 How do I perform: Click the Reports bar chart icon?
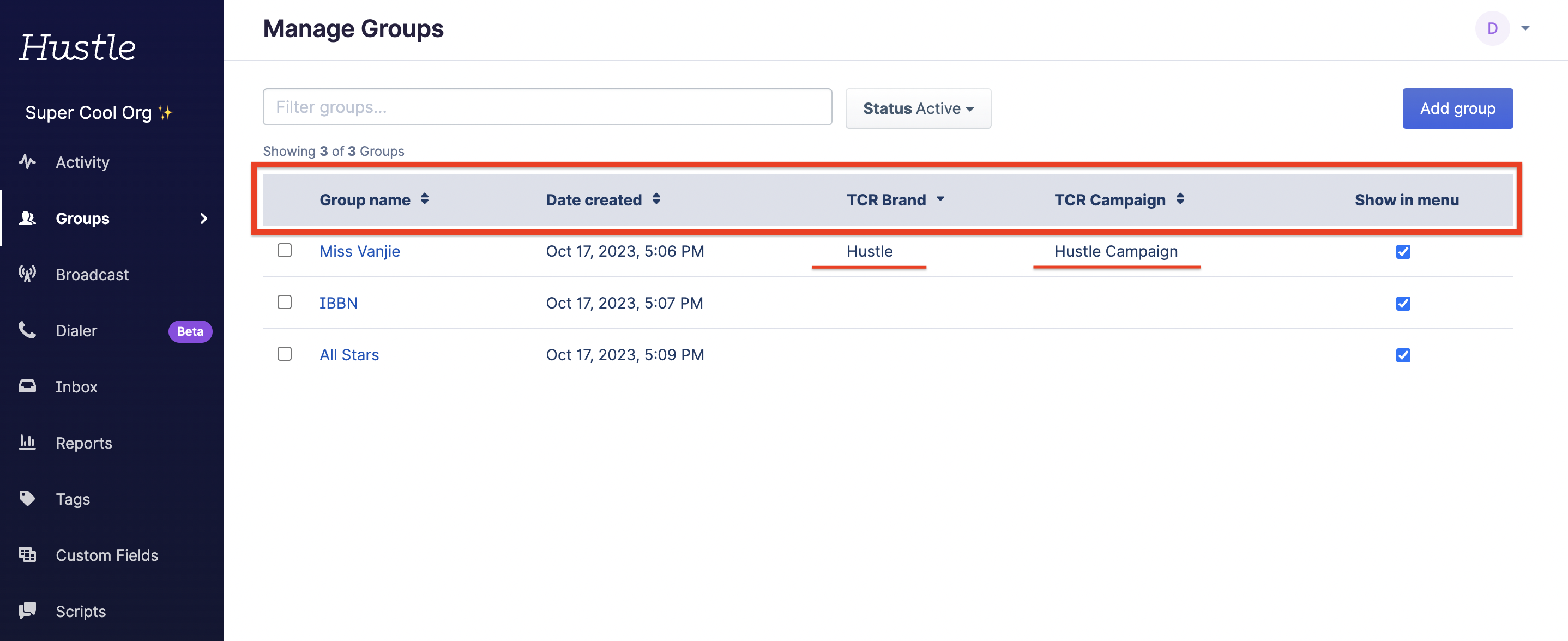27,443
